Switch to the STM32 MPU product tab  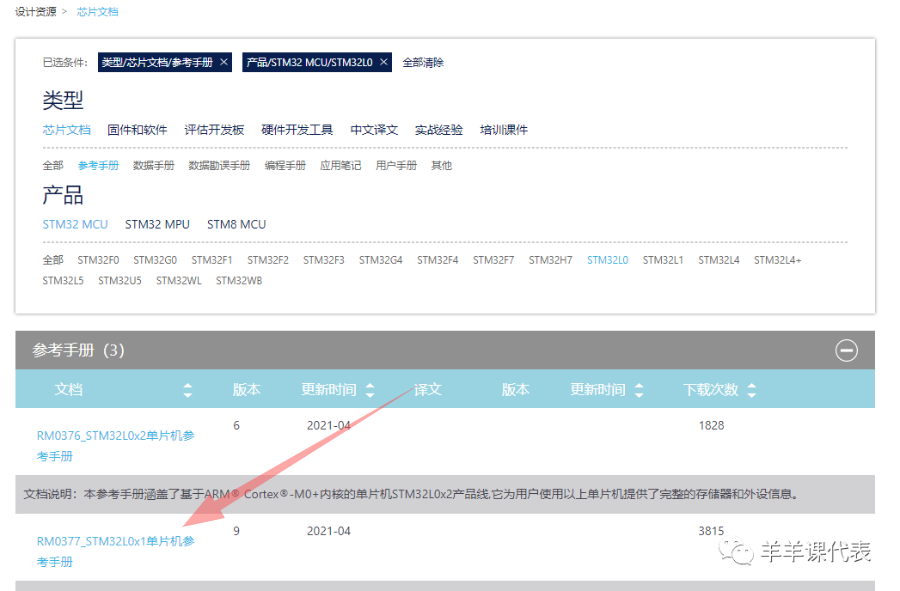(157, 224)
